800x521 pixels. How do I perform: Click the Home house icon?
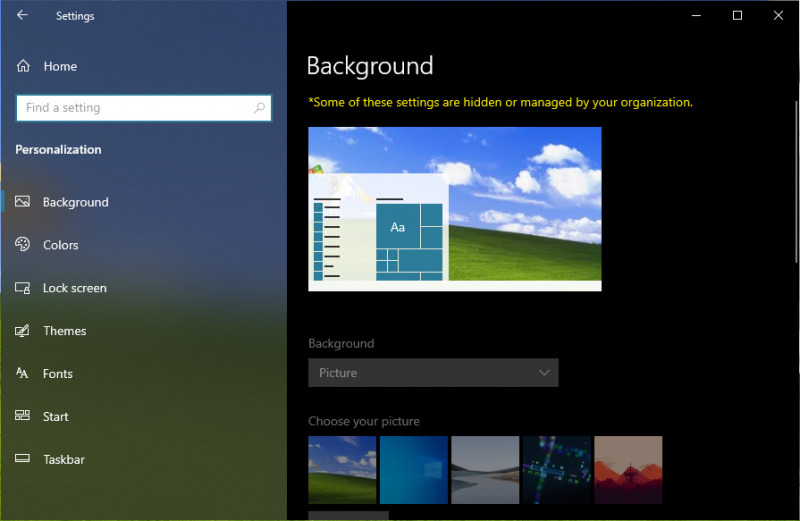point(23,66)
